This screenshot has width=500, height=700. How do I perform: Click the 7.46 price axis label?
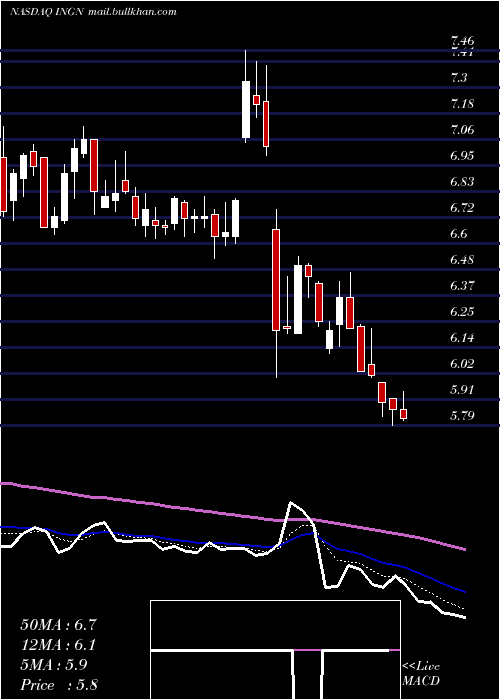pyautogui.click(x=462, y=42)
